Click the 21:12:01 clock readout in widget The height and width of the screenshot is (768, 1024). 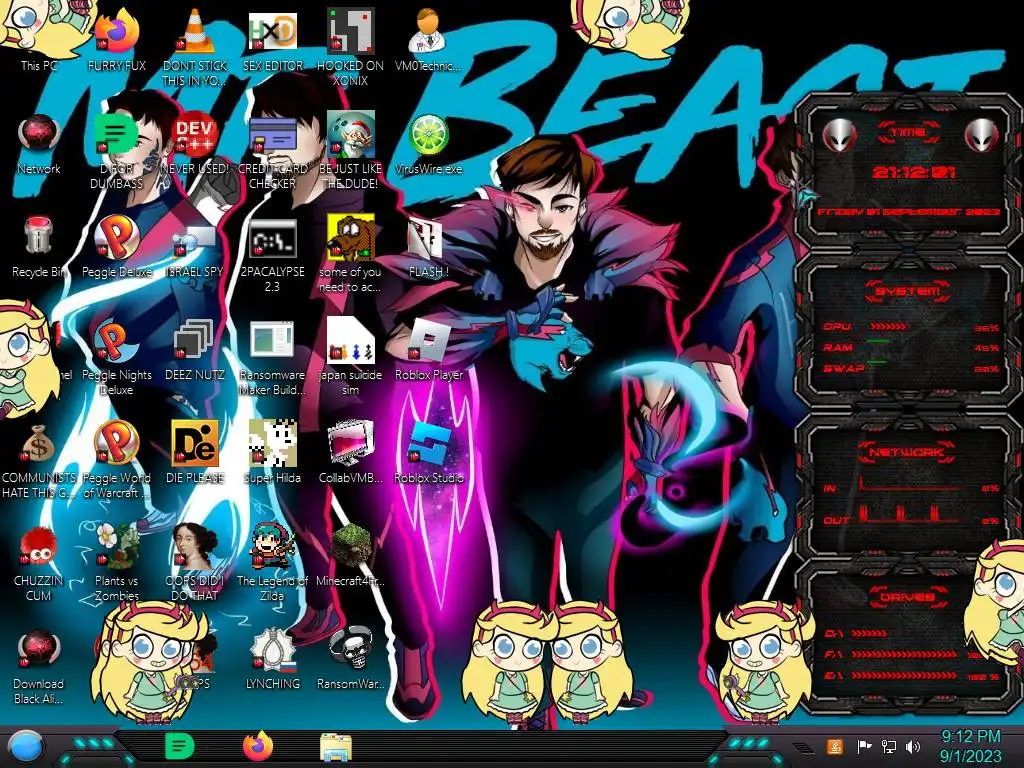pyautogui.click(x=913, y=172)
